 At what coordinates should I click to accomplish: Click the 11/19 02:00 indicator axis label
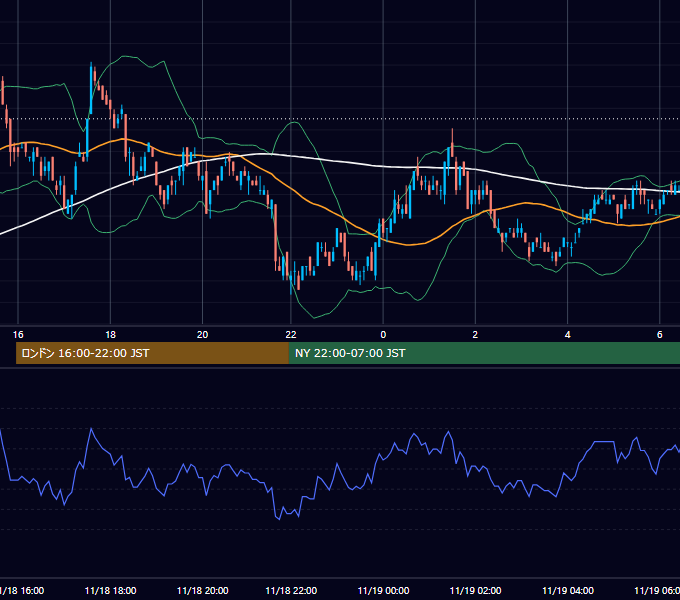click(x=475, y=590)
